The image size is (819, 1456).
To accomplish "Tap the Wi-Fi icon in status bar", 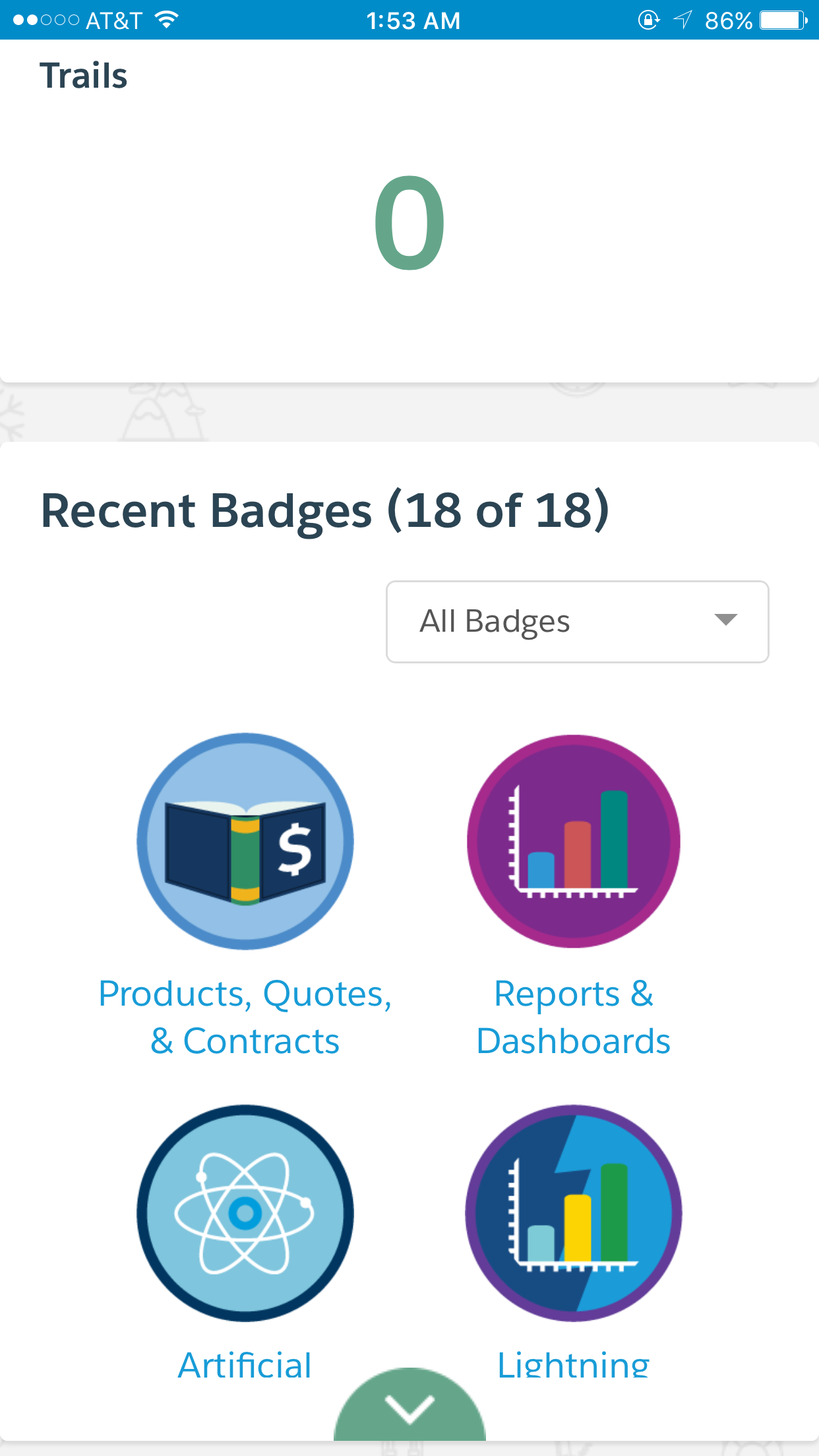I will 167,20.
